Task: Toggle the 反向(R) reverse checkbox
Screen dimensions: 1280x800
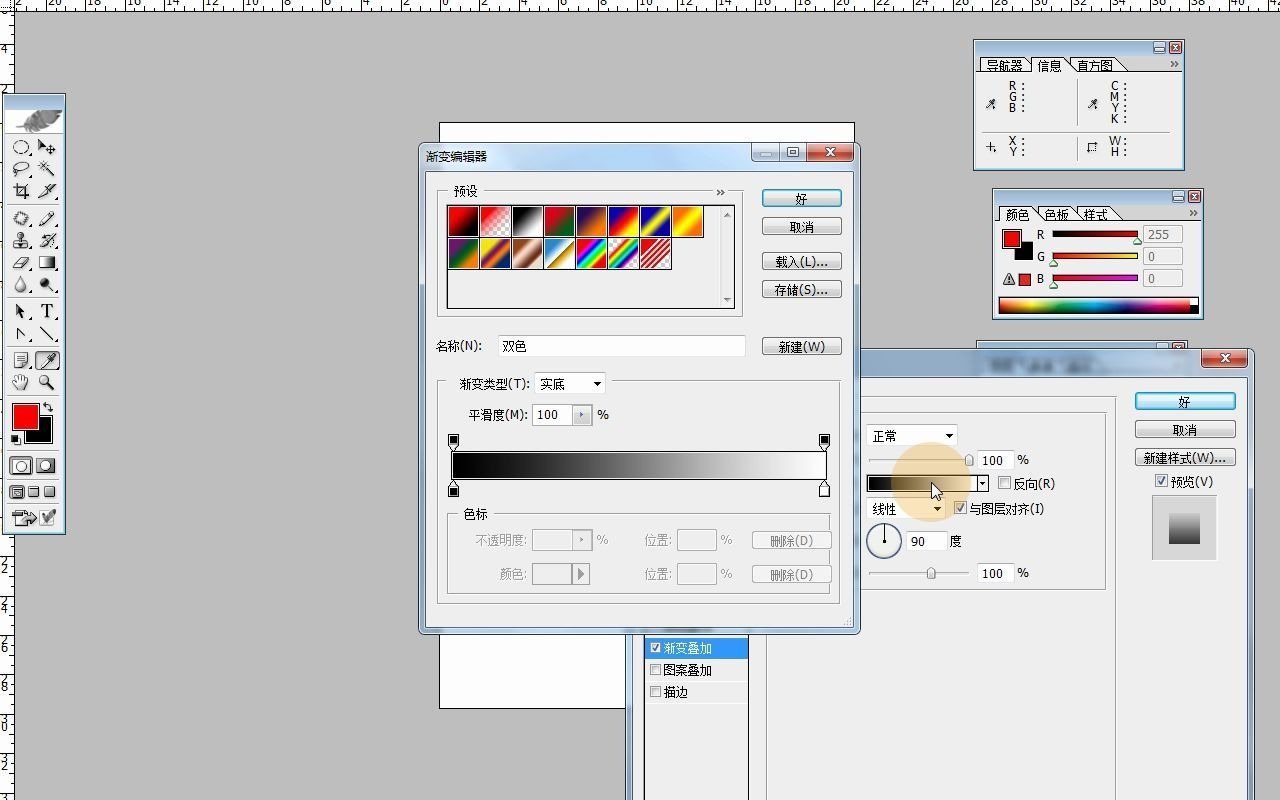Action: pyautogui.click(x=1005, y=483)
